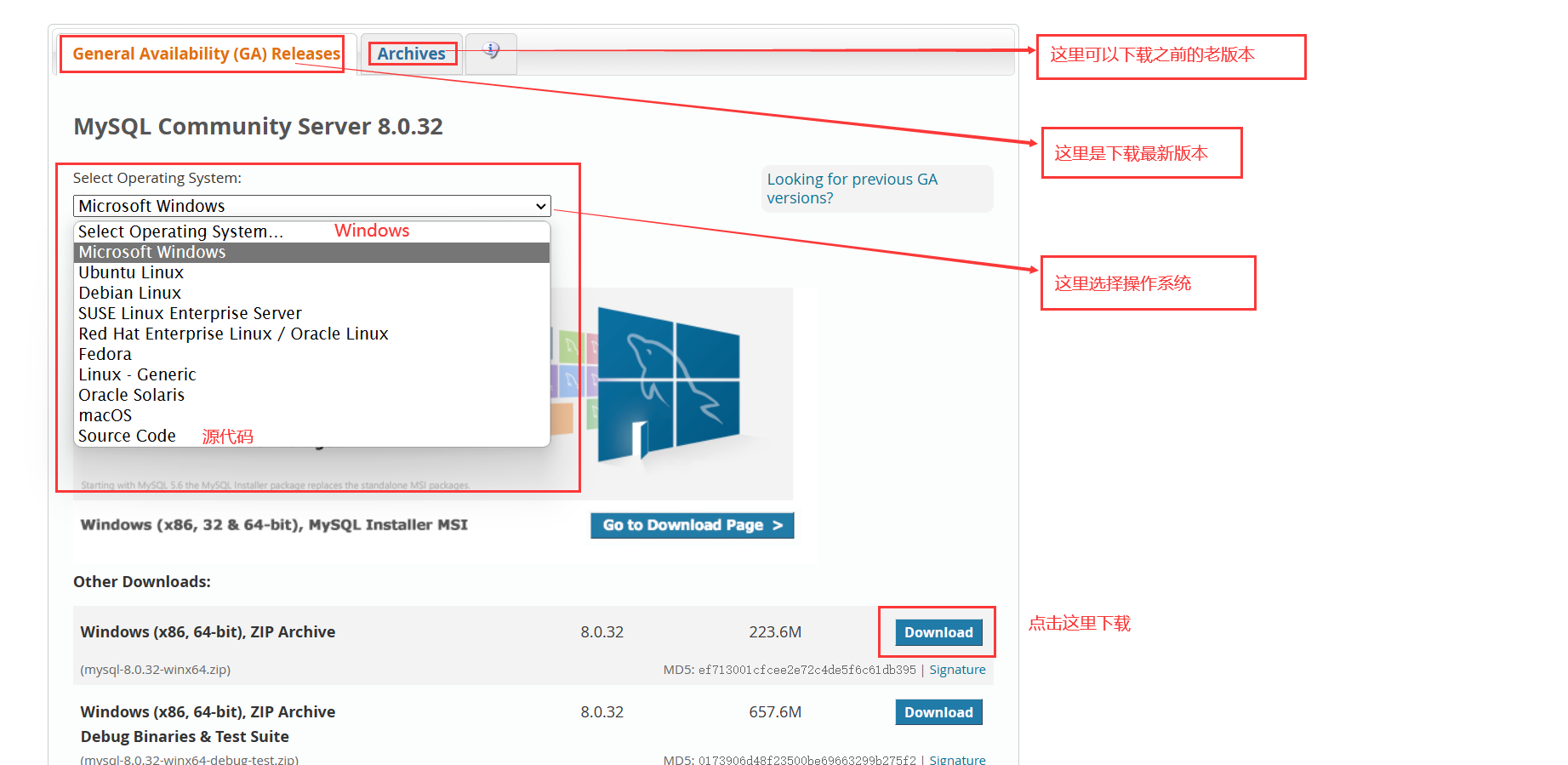The image size is (1568, 765).
Task: Pick SUSE Linux Enterprise Server option
Action: tap(311, 313)
